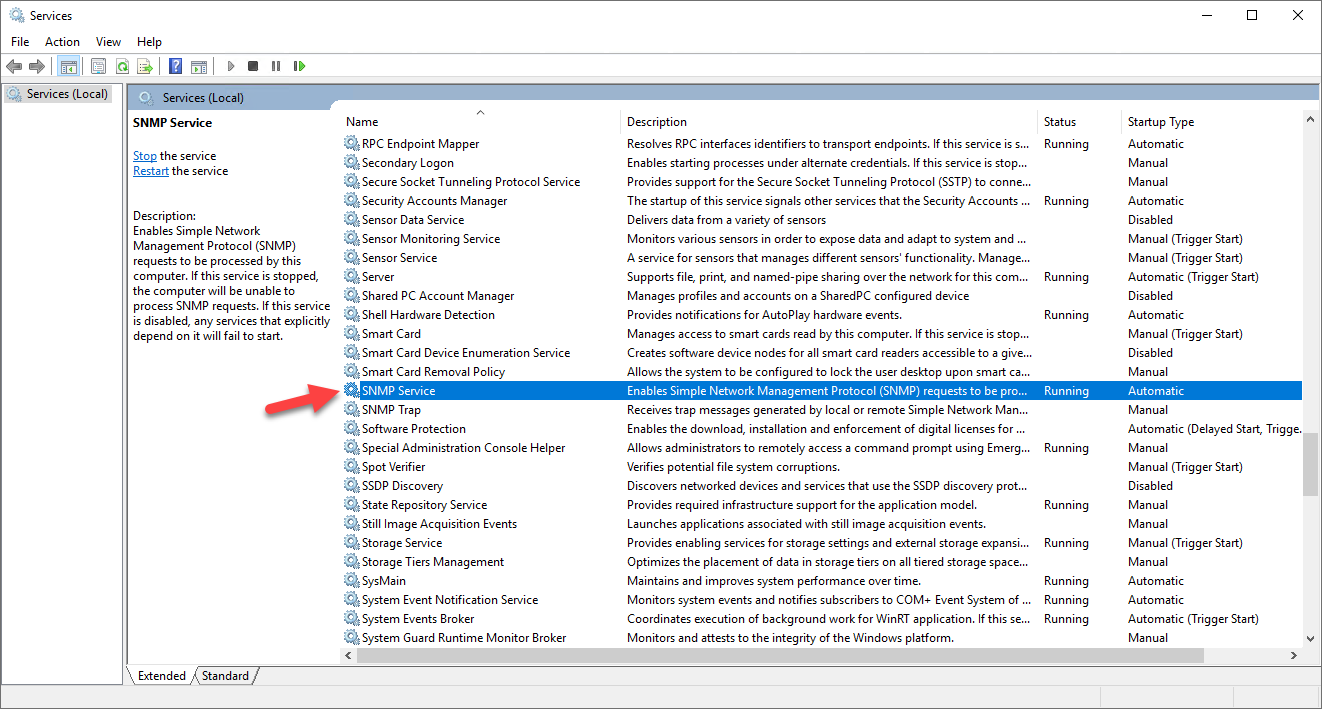This screenshot has height=709, width=1322.
Task: Open the Action menu
Action: coord(62,41)
